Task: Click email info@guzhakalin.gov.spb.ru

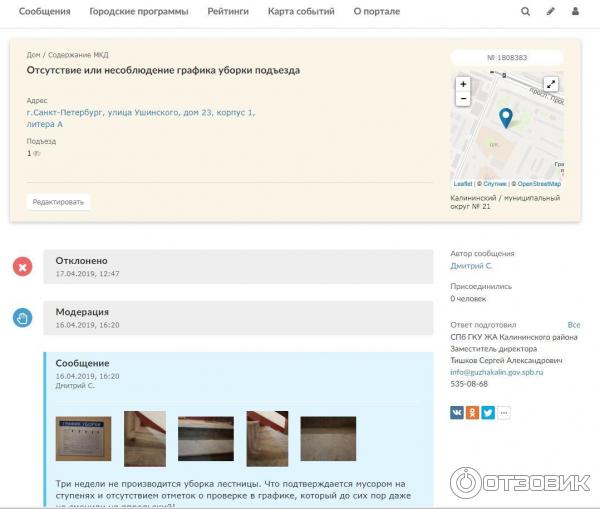Action: click(496, 372)
